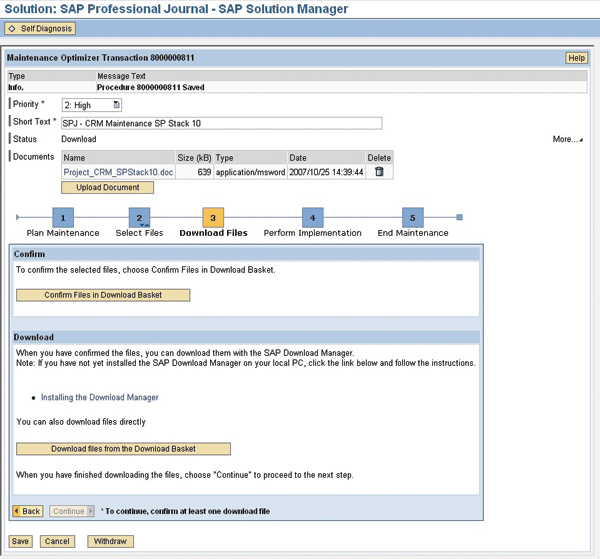The height and width of the screenshot is (559, 600).
Task: Click the Type column header in documents table
Action: tap(250, 158)
